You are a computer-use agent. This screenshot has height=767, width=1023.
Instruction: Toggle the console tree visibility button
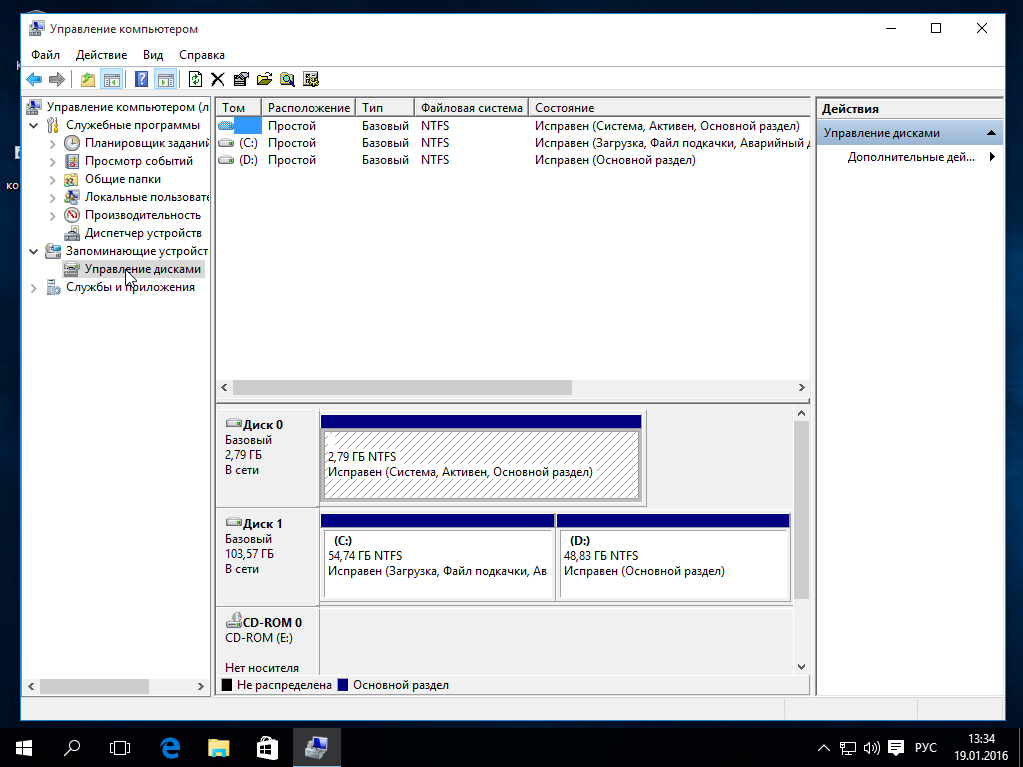(x=112, y=80)
